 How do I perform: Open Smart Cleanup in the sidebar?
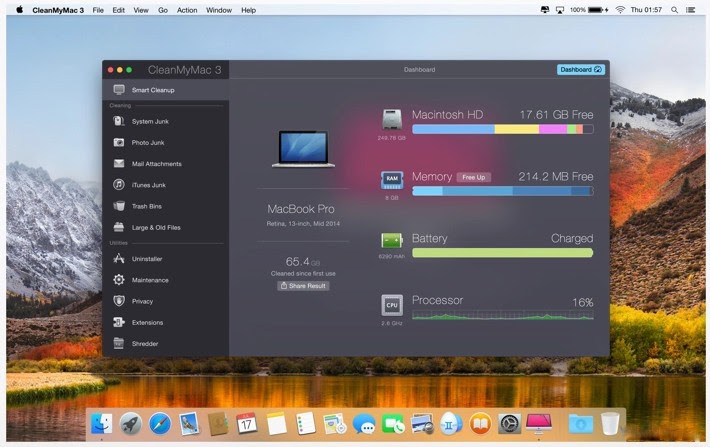click(165, 90)
